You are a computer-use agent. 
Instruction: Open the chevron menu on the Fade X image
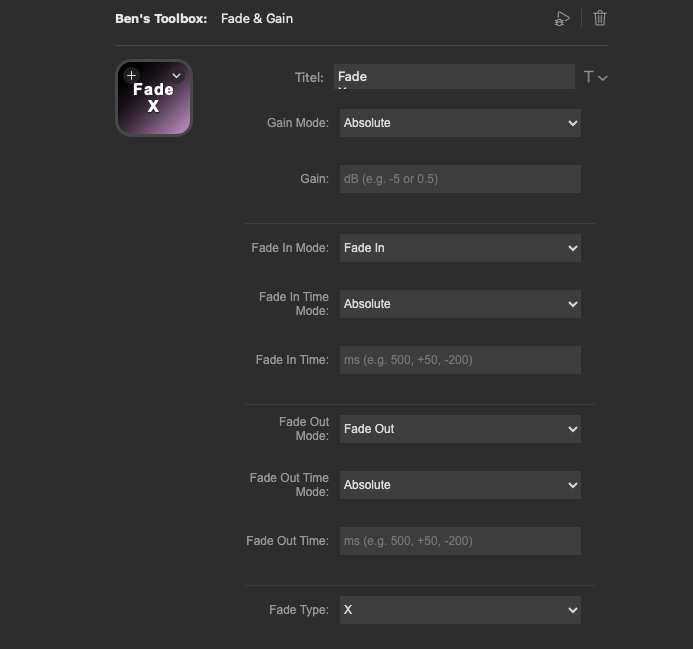click(x=177, y=75)
